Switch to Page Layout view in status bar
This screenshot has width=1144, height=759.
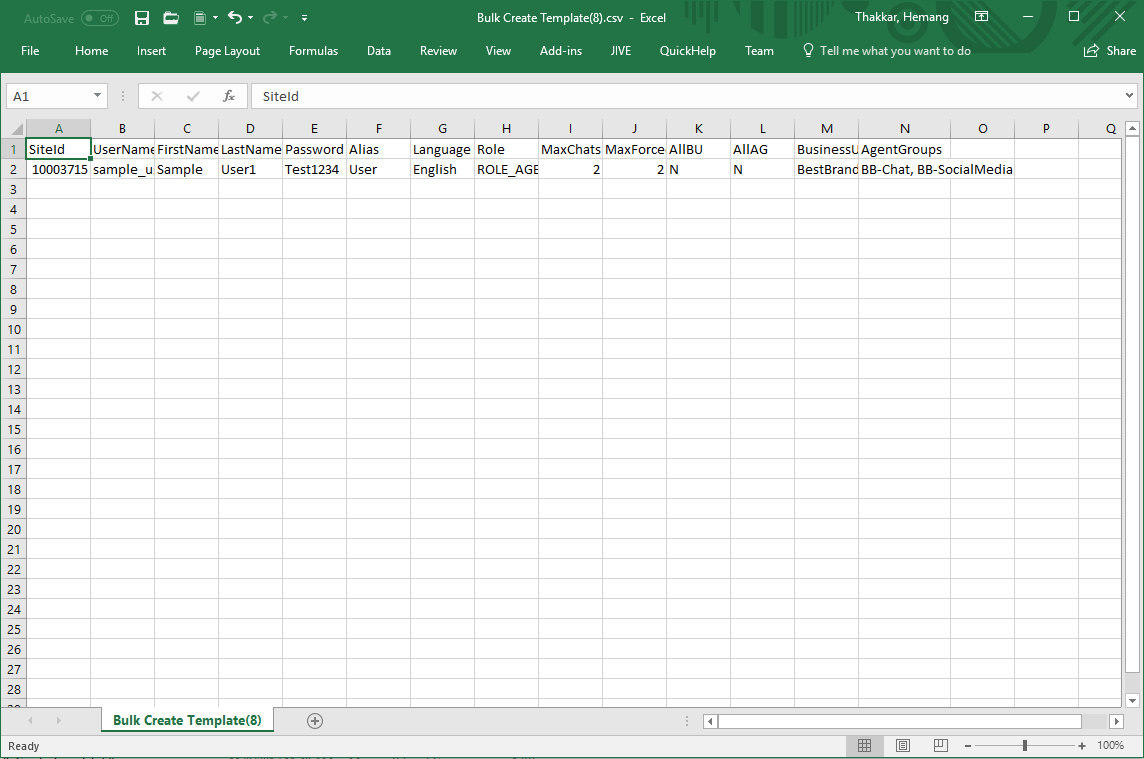pos(903,746)
